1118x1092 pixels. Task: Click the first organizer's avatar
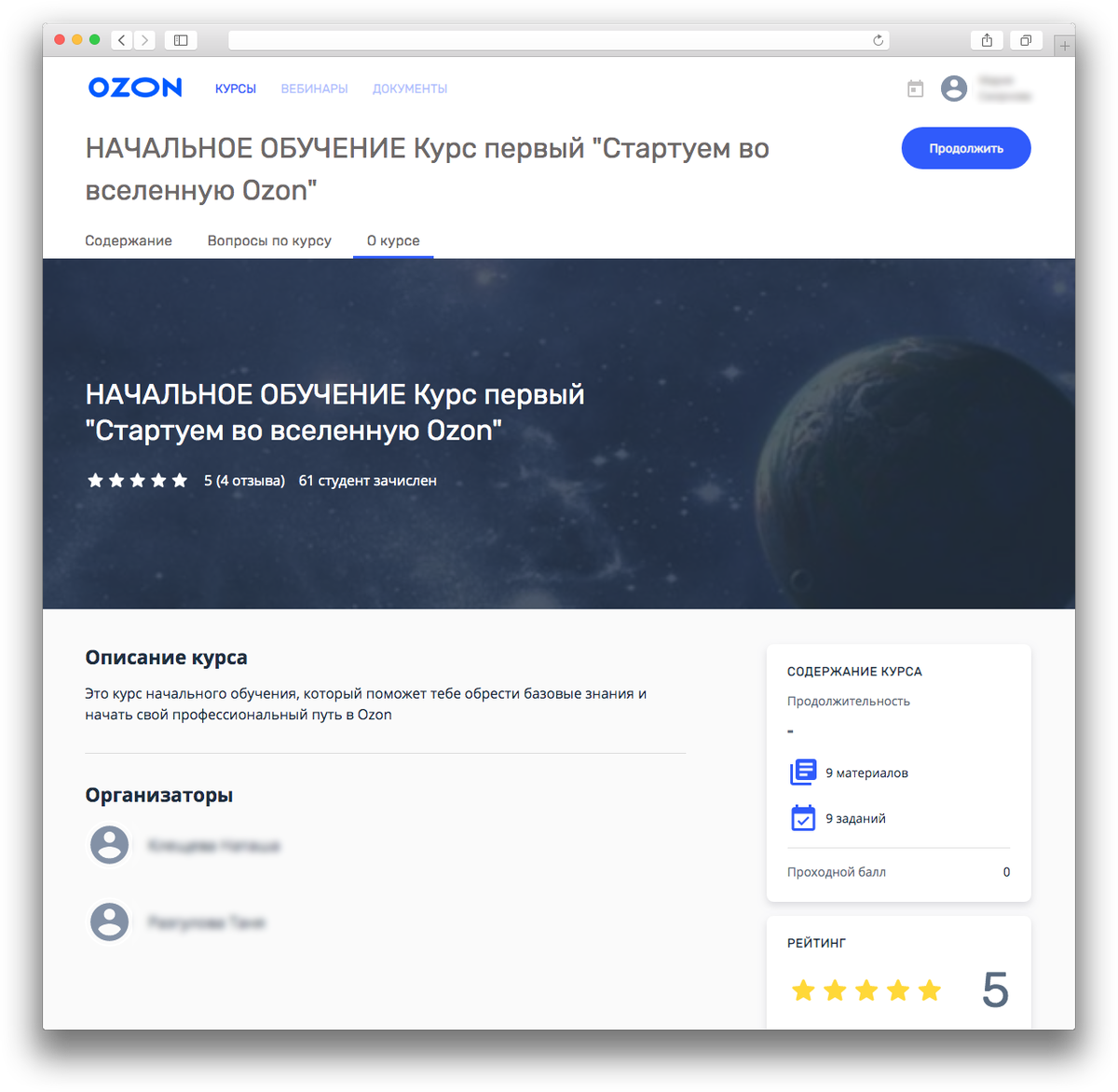pos(109,845)
